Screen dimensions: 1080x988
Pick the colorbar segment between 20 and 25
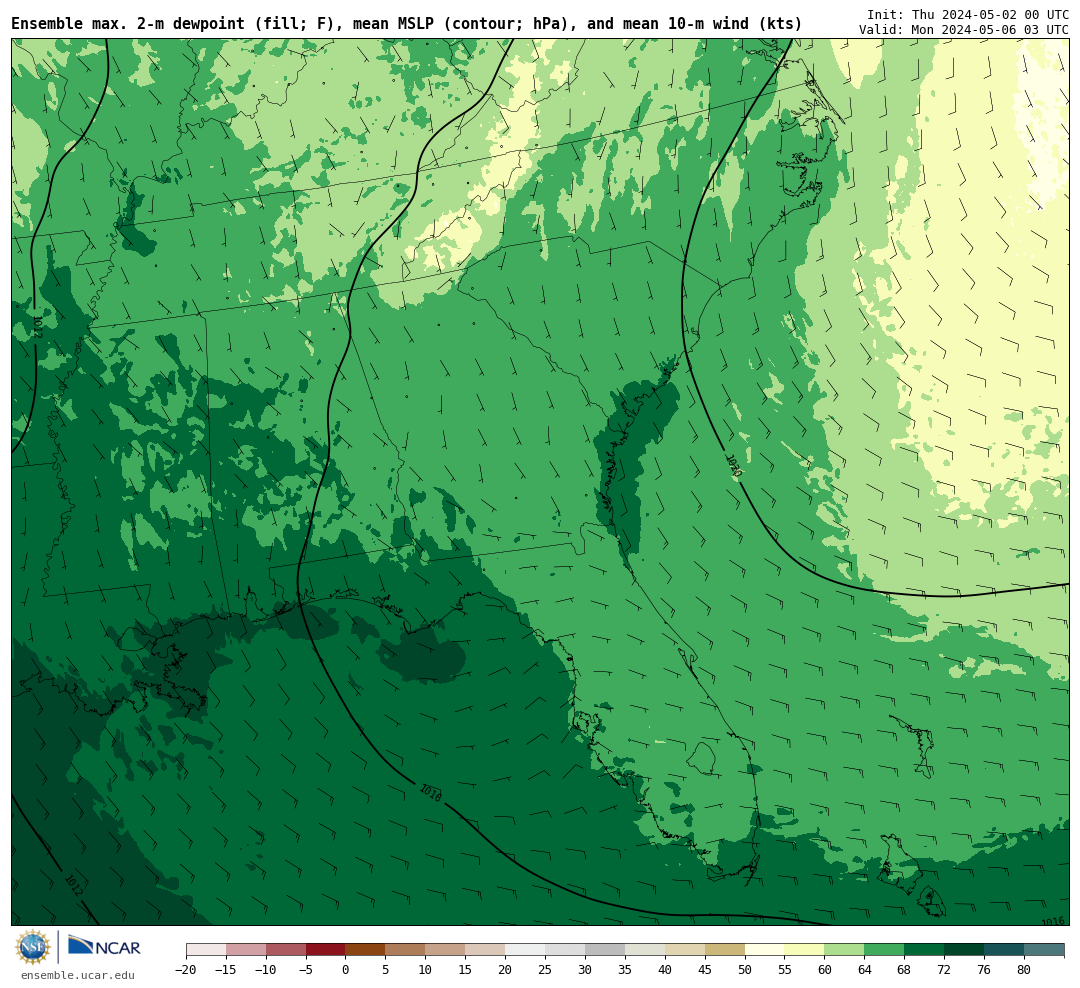tap(526, 950)
